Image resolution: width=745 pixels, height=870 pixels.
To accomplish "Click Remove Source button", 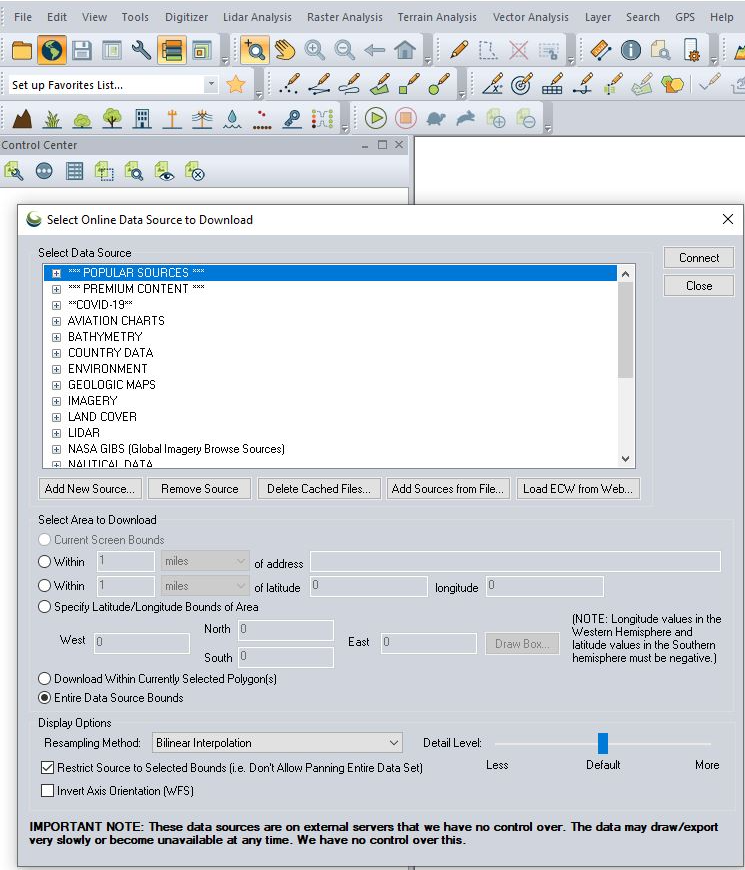I will (x=200, y=489).
